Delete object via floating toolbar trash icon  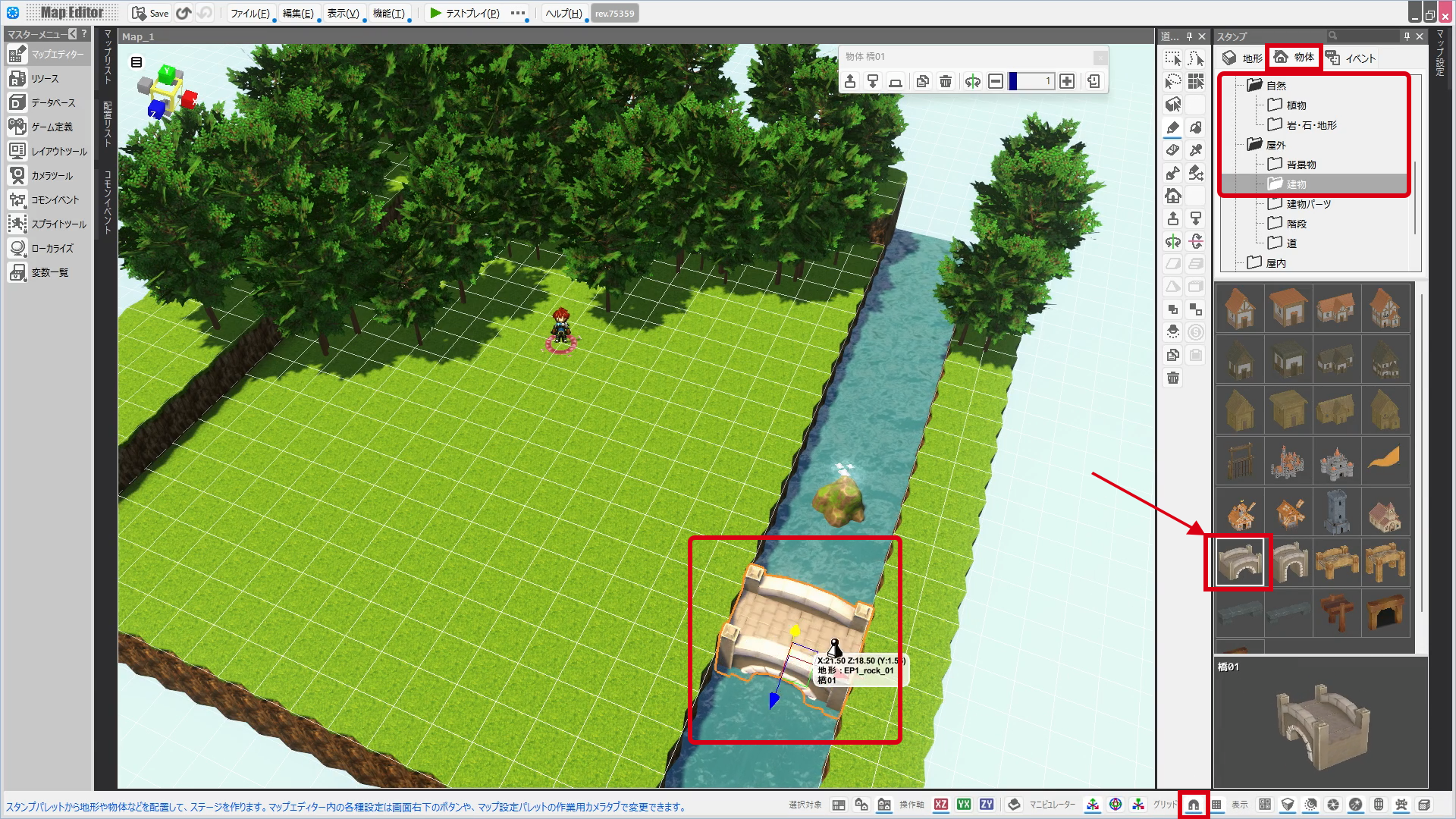click(x=945, y=81)
